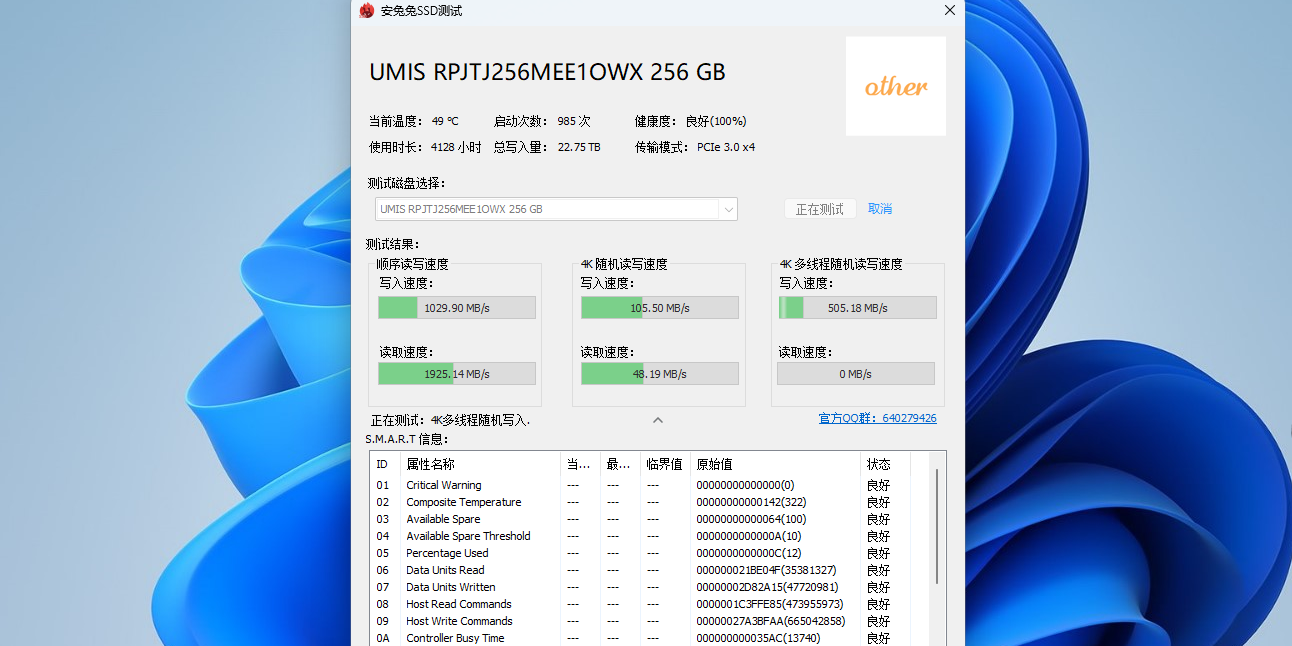
Task: Click the 'other' brand logo thumbnail
Action: click(x=896, y=86)
